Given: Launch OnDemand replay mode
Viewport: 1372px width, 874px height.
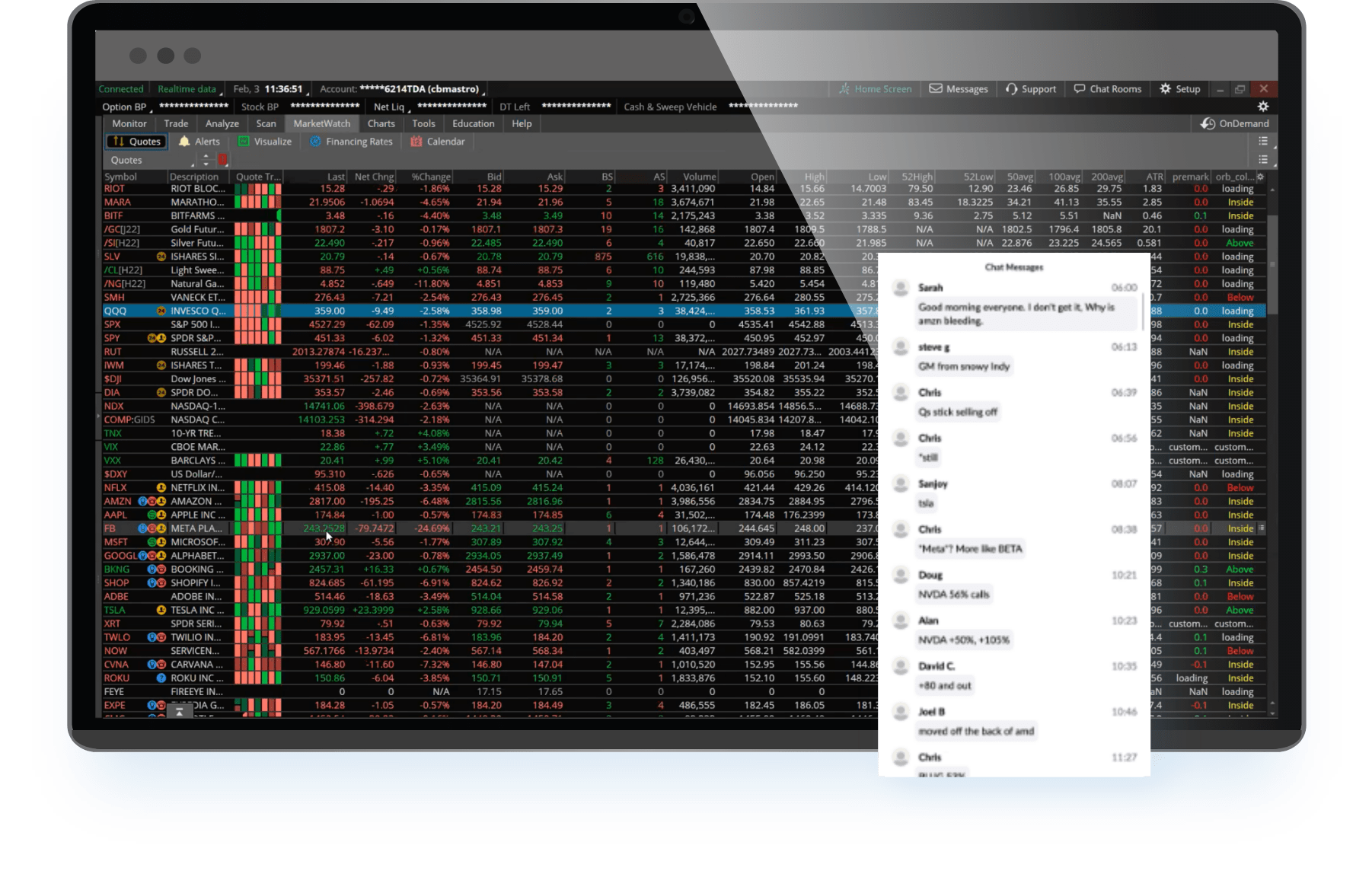Looking at the screenshot, I should coord(1234,123).
